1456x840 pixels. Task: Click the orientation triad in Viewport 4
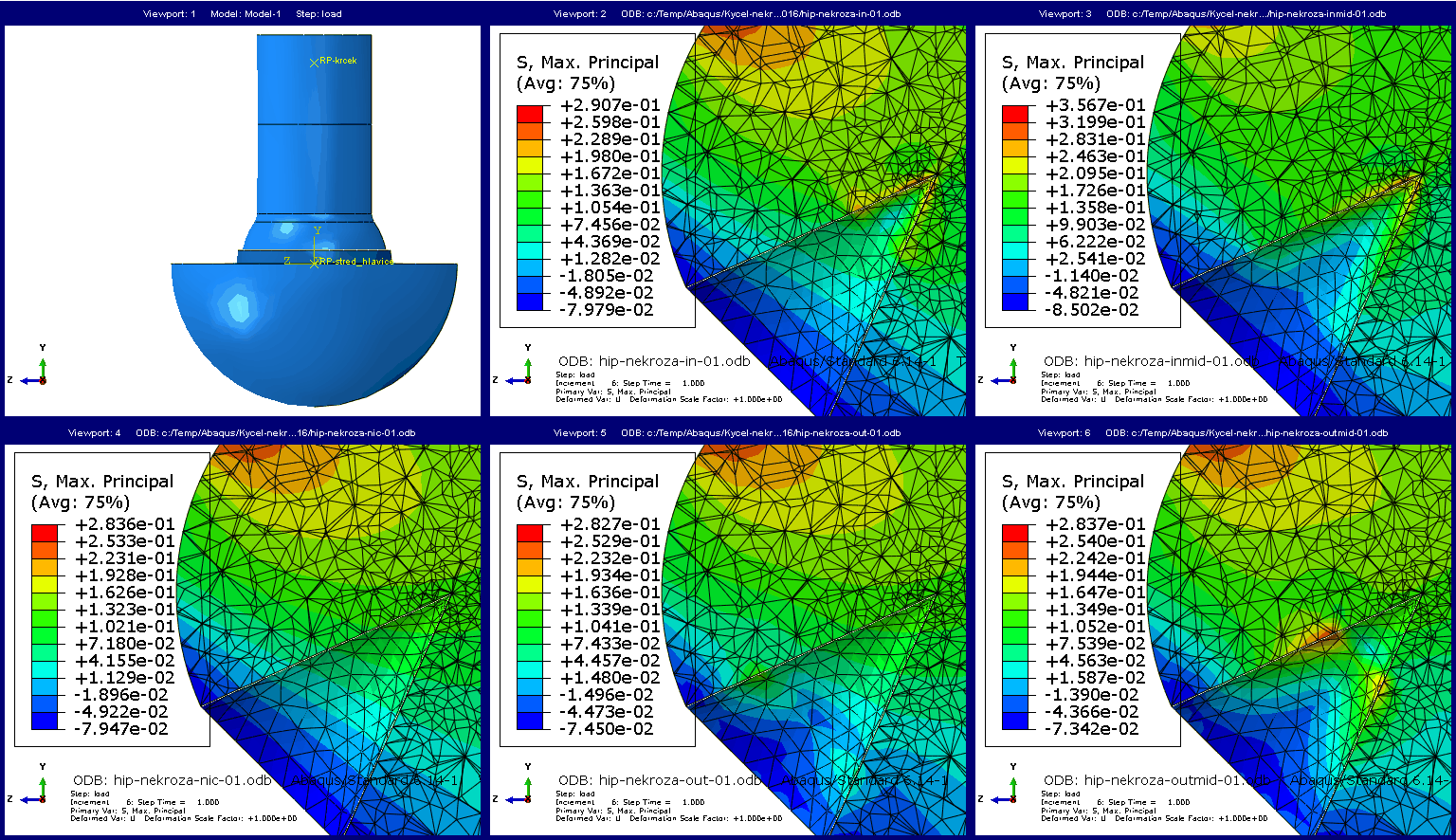tap(36, 790)
